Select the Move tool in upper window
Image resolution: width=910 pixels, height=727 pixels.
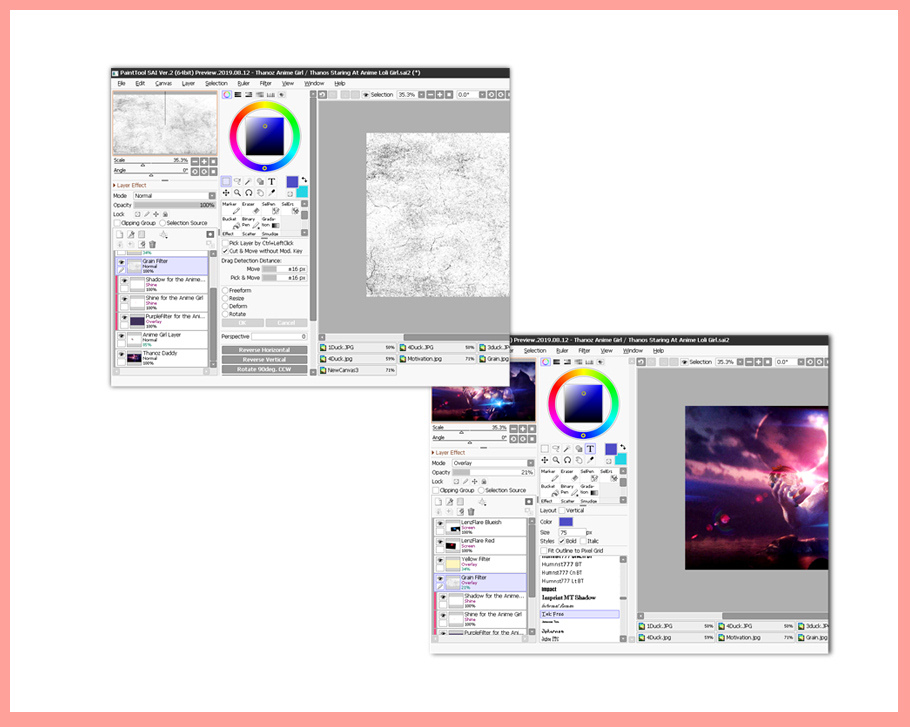(x=226, y=193)
